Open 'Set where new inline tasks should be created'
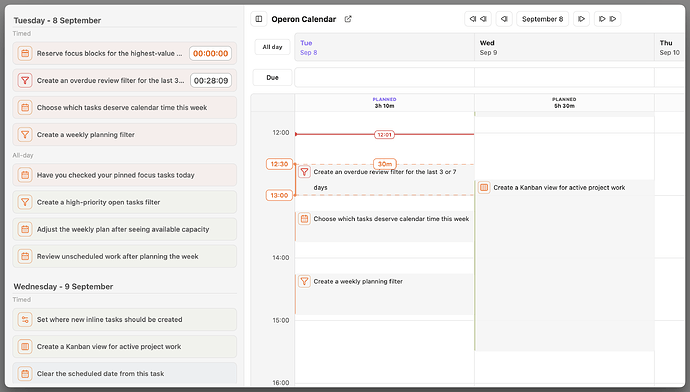 coord(110,319)
